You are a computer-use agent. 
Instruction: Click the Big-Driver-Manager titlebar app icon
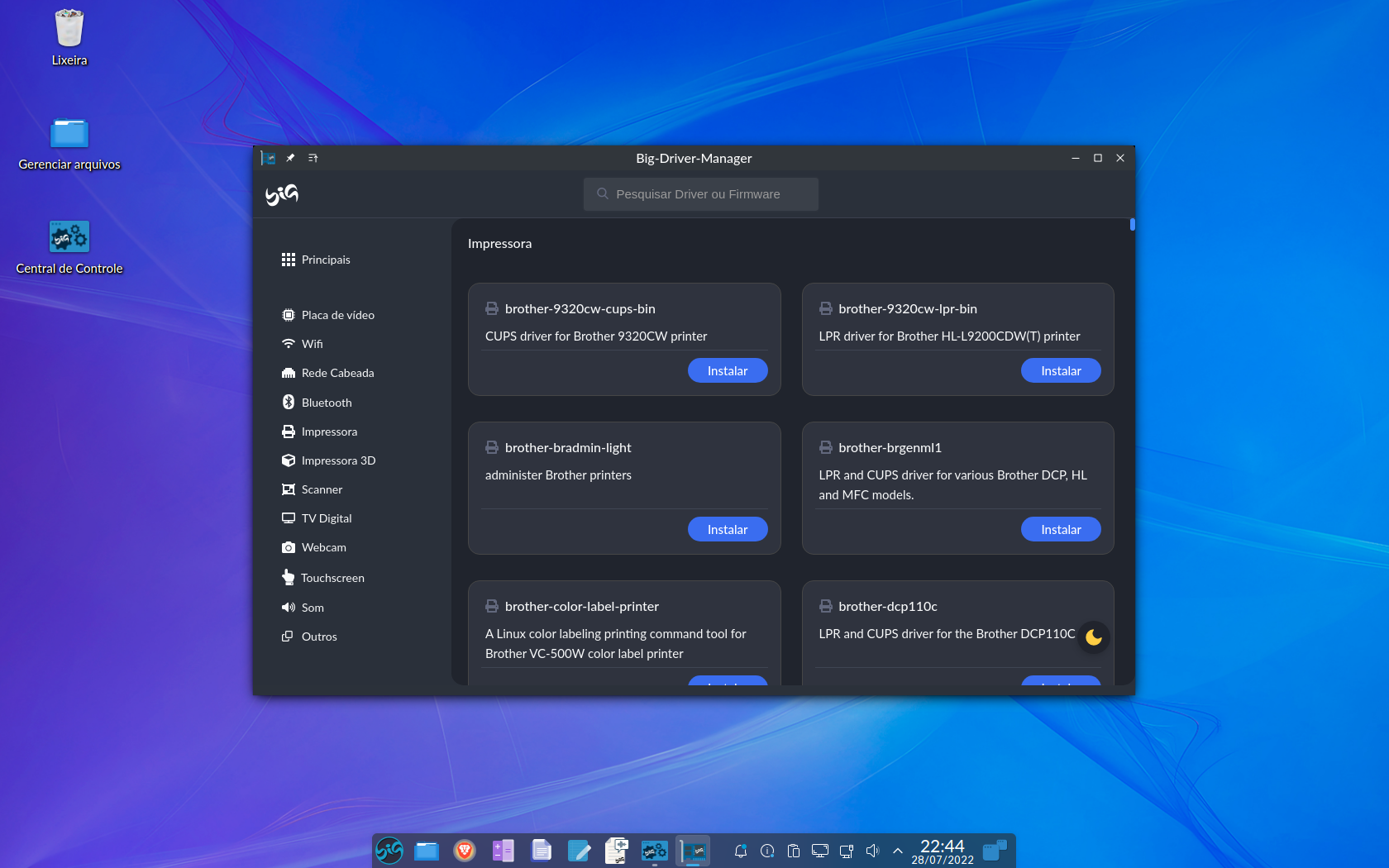[268, 158]
